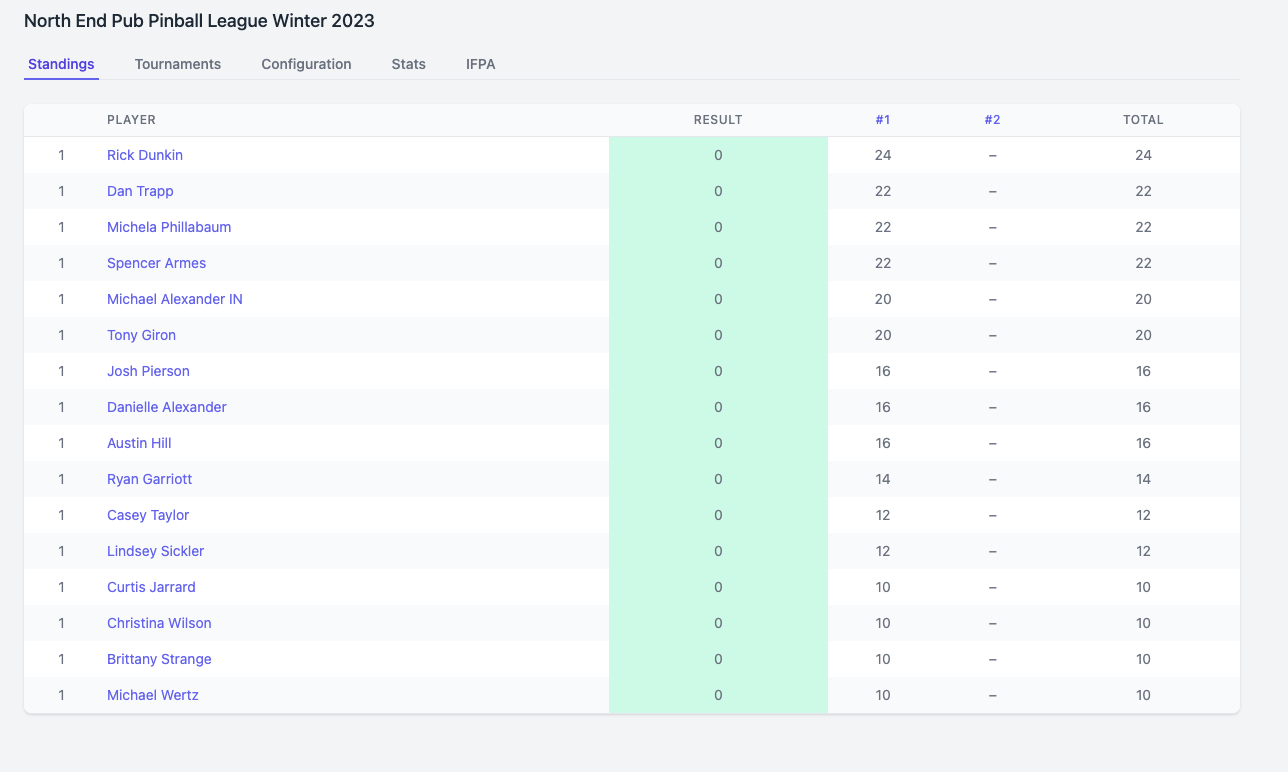
Task: View Michela Phillabaum's player page
Action: coord(169,227)
